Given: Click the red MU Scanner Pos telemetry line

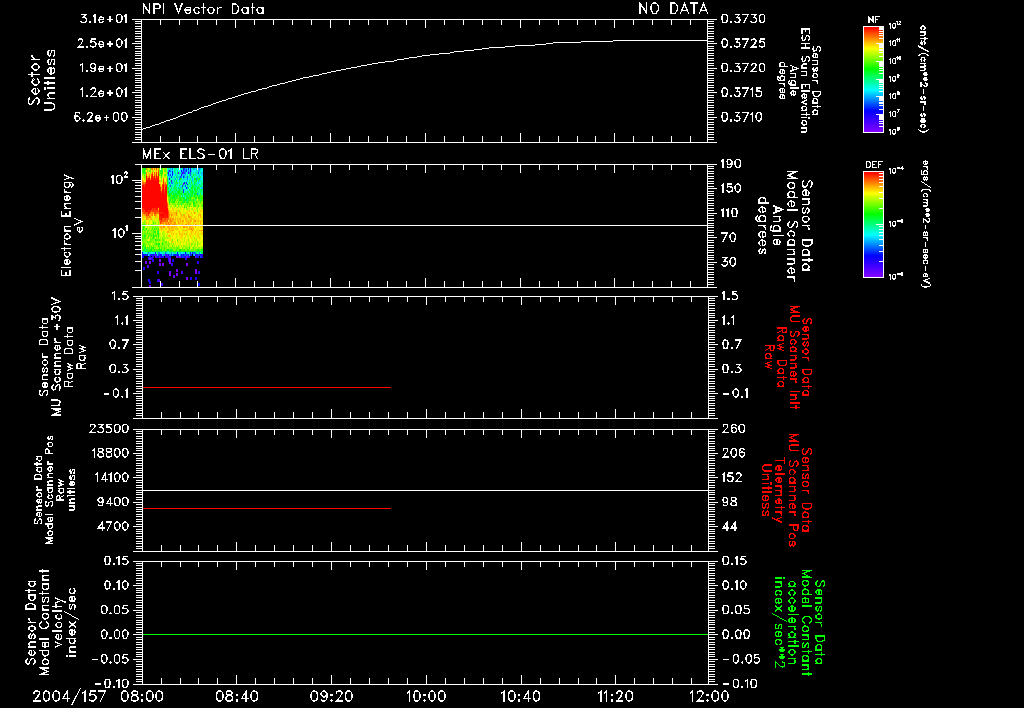Looking at the screenshot, I should pos(266,508).
